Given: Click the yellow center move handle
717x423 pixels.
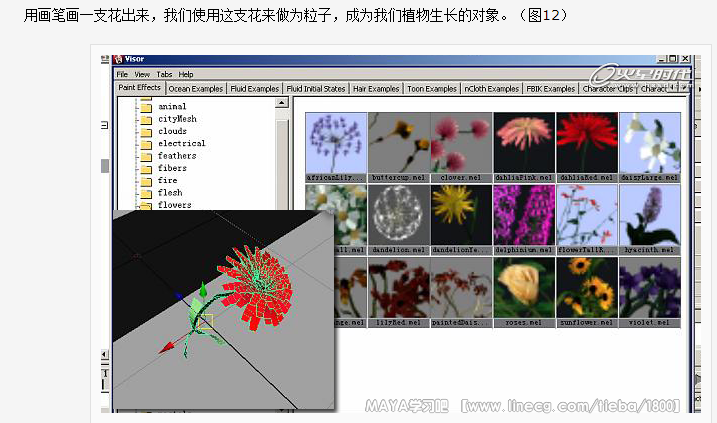Looking at the screenshot, I should pos(206,321).
